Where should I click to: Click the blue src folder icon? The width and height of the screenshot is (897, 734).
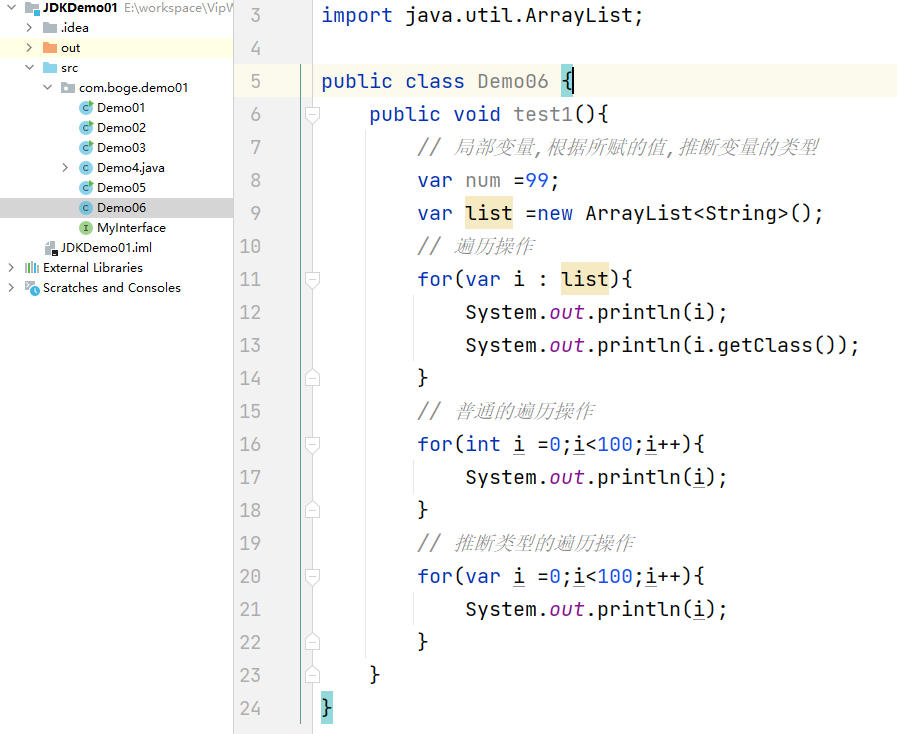pos(50,68)
